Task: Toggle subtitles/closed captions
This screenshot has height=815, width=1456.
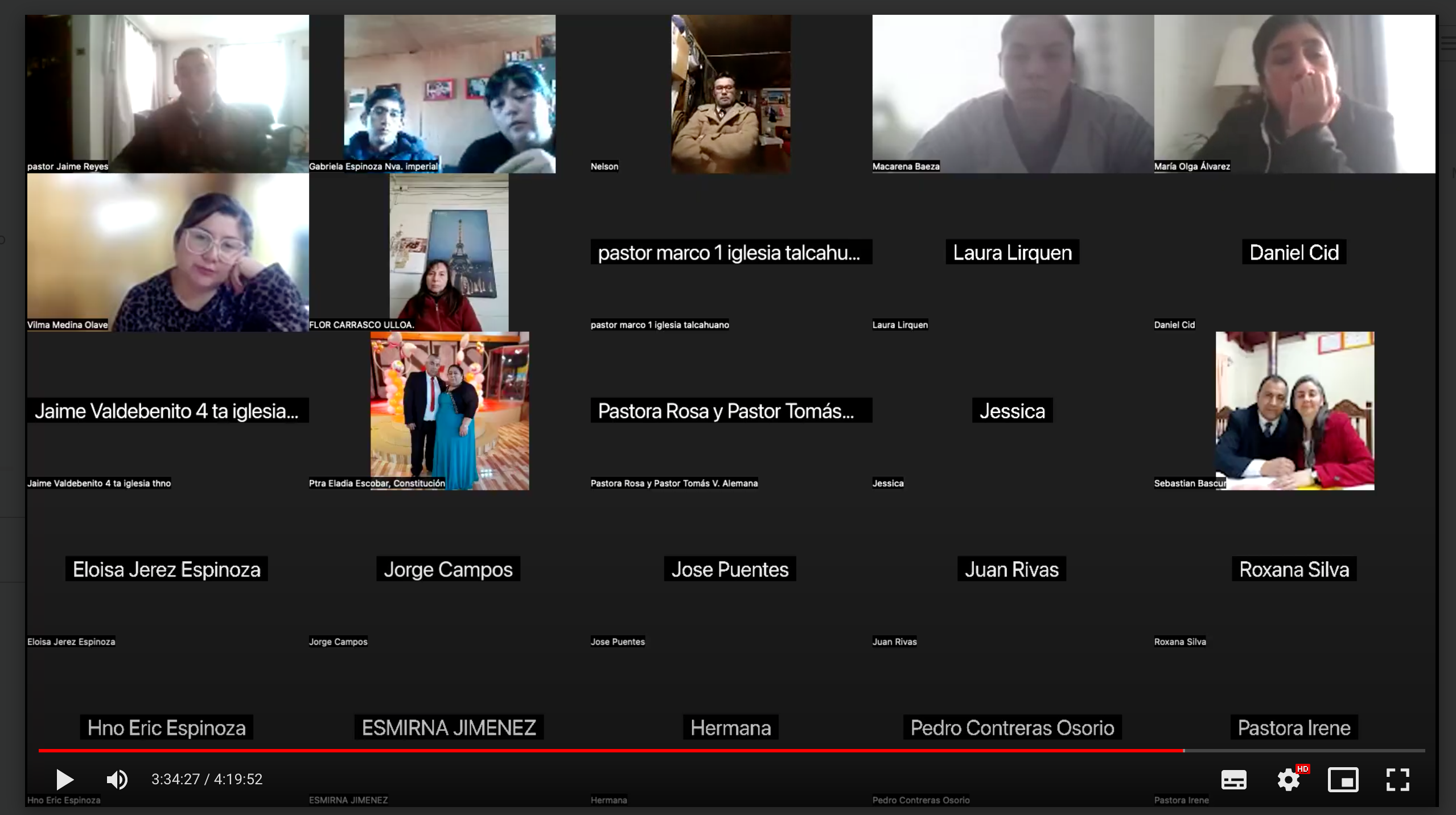Action: [x=1233, y=780]
